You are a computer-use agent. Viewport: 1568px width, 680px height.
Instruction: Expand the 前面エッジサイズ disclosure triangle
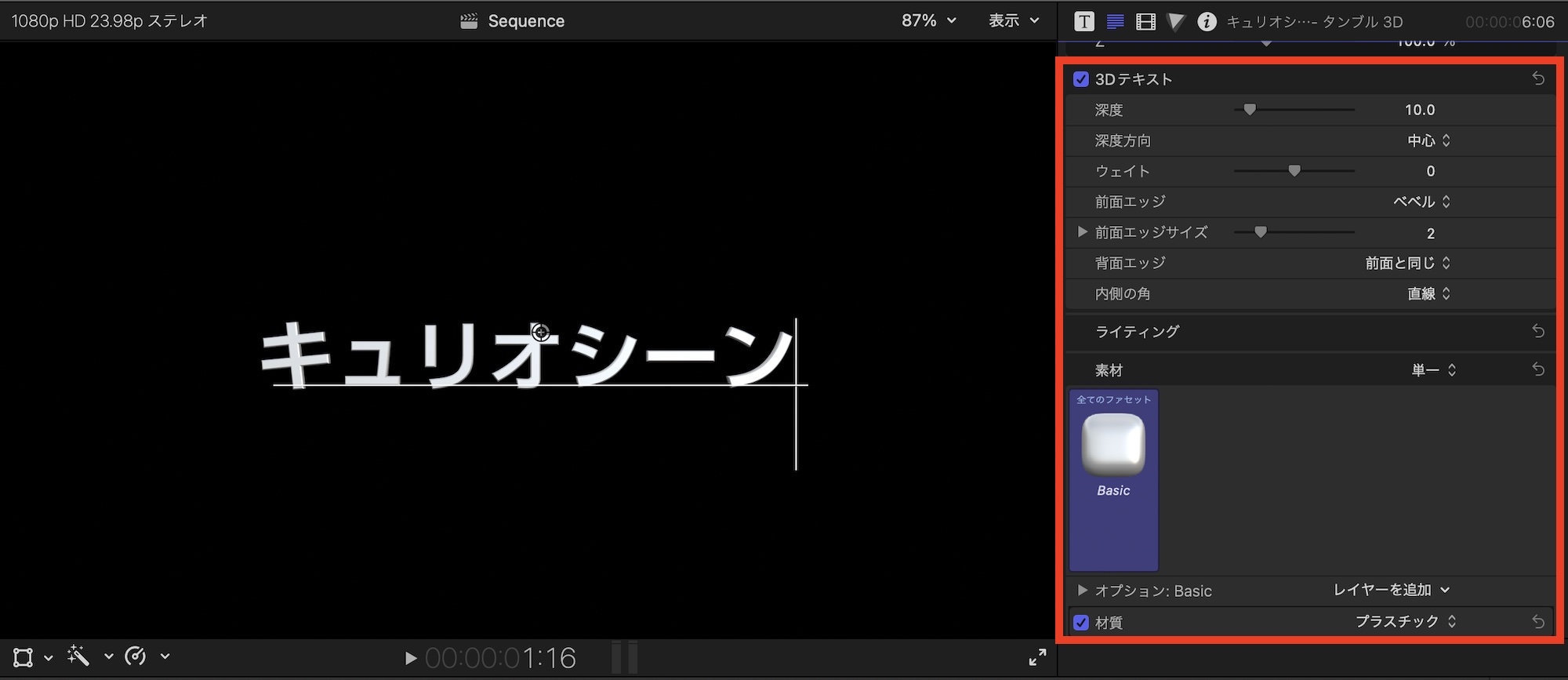coord(1082,231)
